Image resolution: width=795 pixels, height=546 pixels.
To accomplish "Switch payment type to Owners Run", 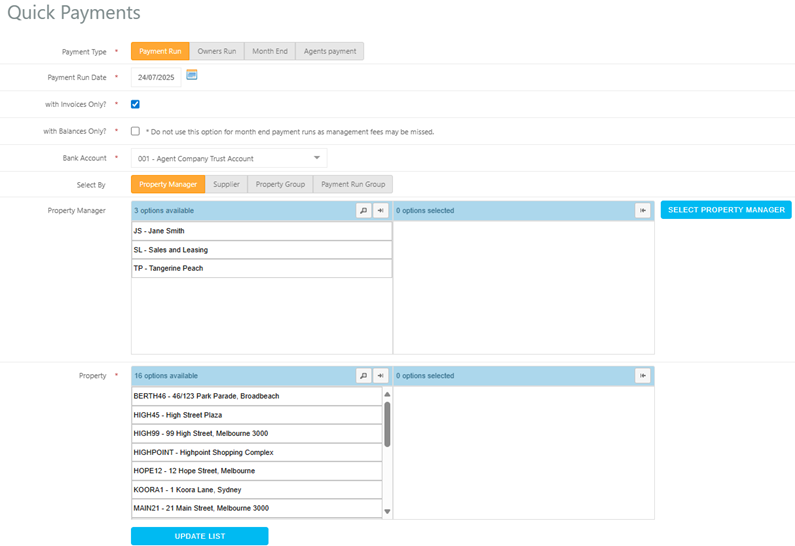I will pyautogui.click(x=217, y=51).
